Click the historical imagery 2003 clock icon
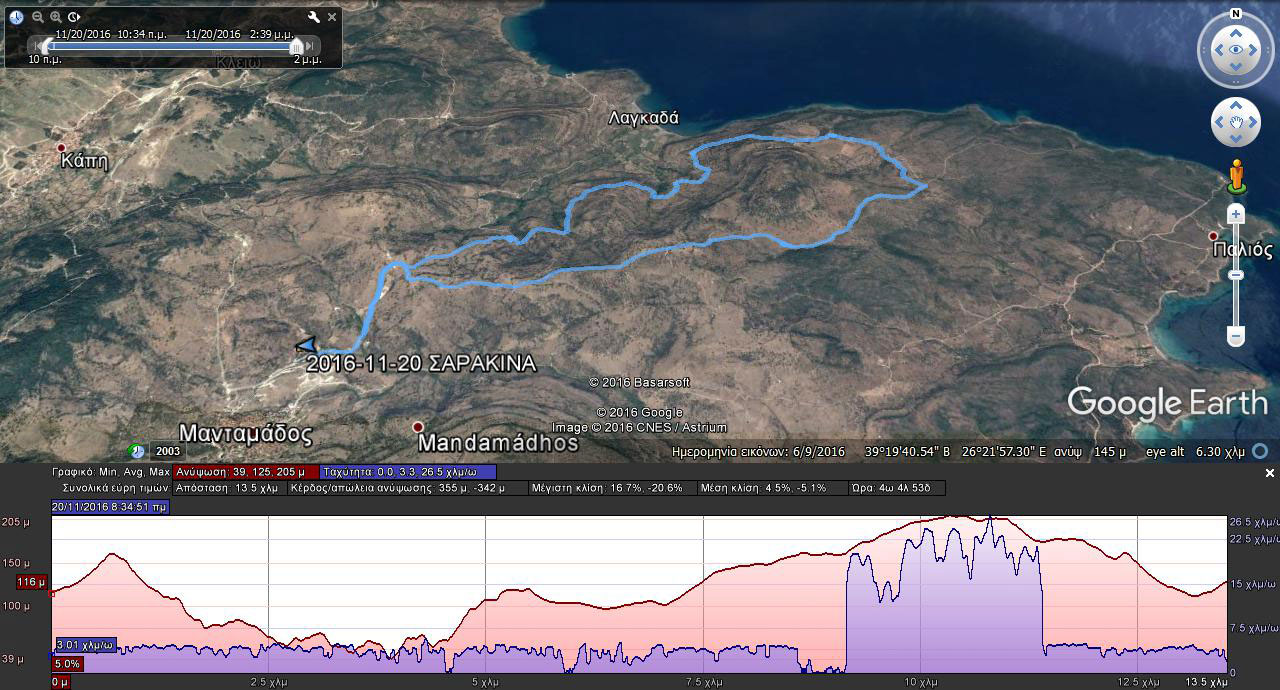1280x690 pixels. click(136, 451)
